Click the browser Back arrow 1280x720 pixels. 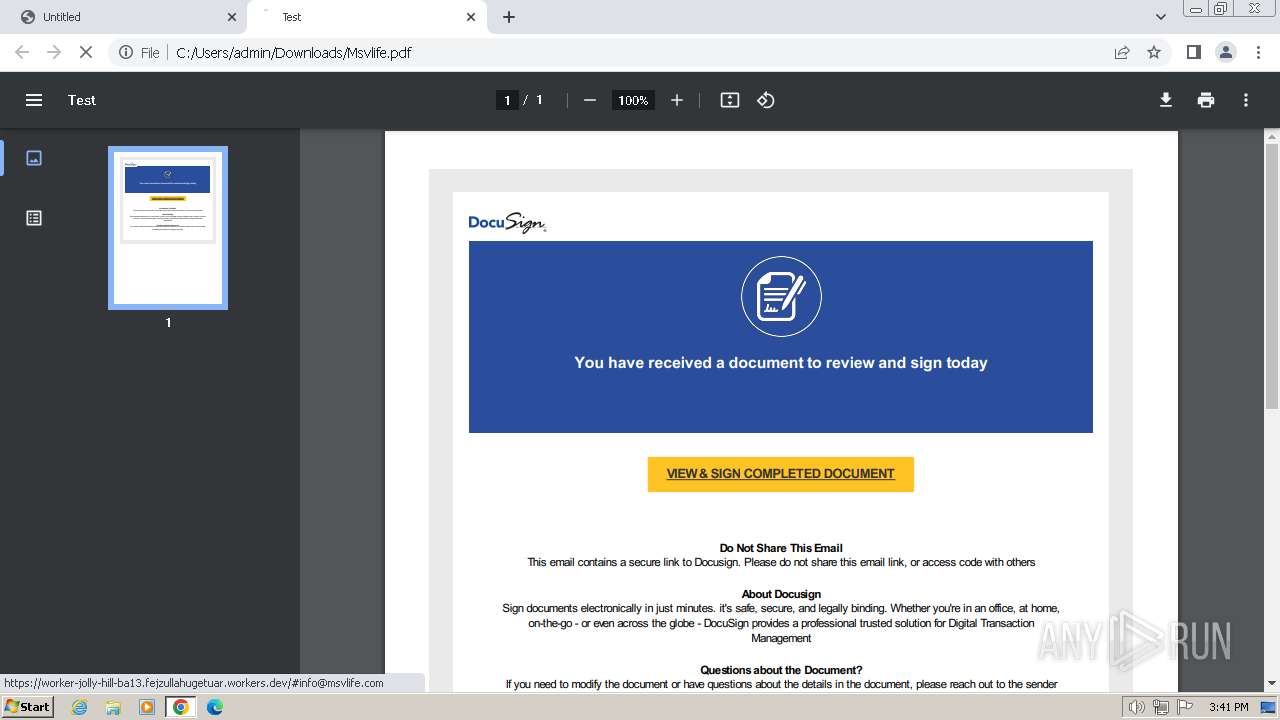coord(22,52)
